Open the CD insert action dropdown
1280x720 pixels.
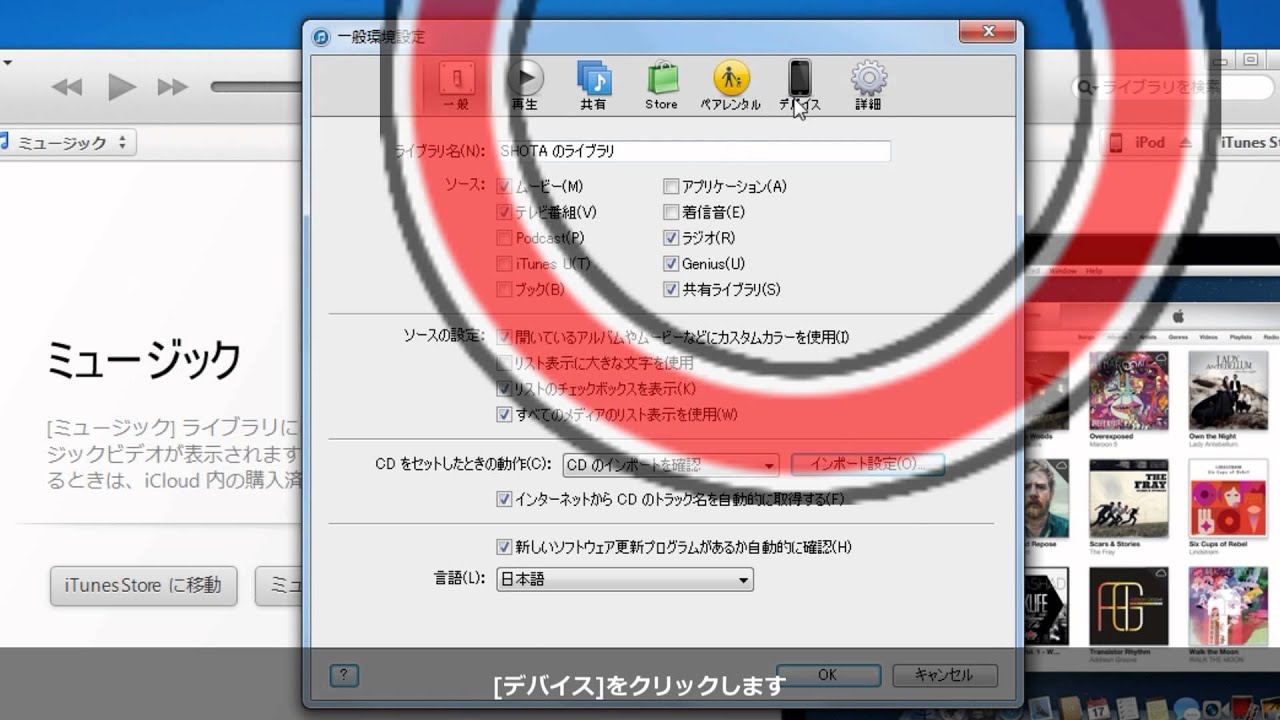pos(670,465)
